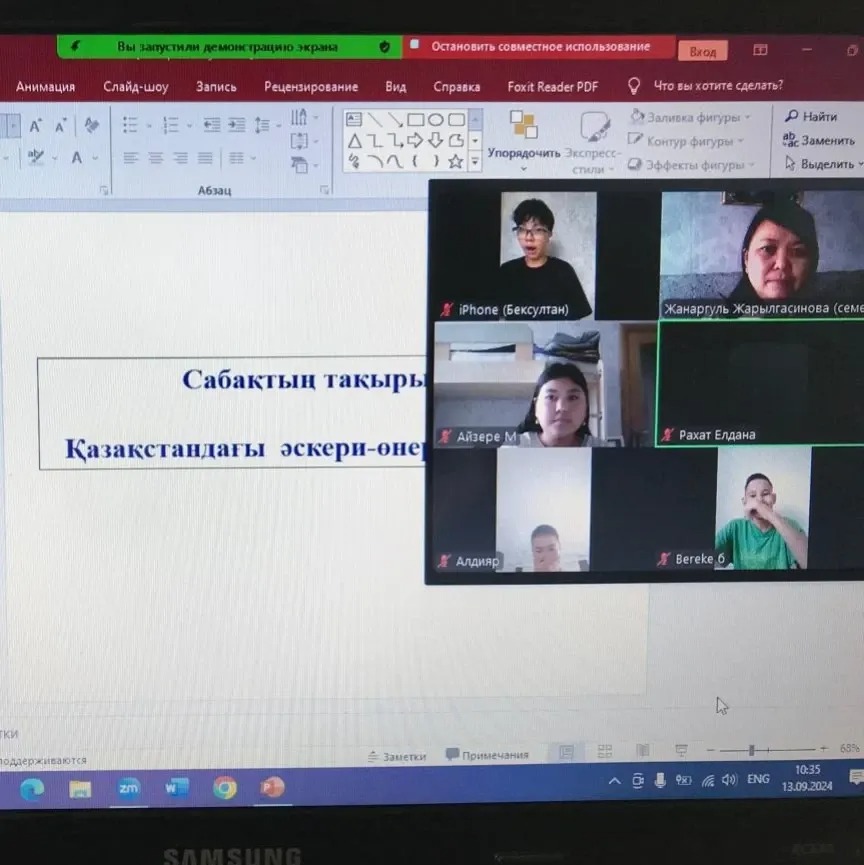Decrease font size with the smaller A icon
Image resolution: width=864 pixels, height=865 pixels.
tap(60, 126)
